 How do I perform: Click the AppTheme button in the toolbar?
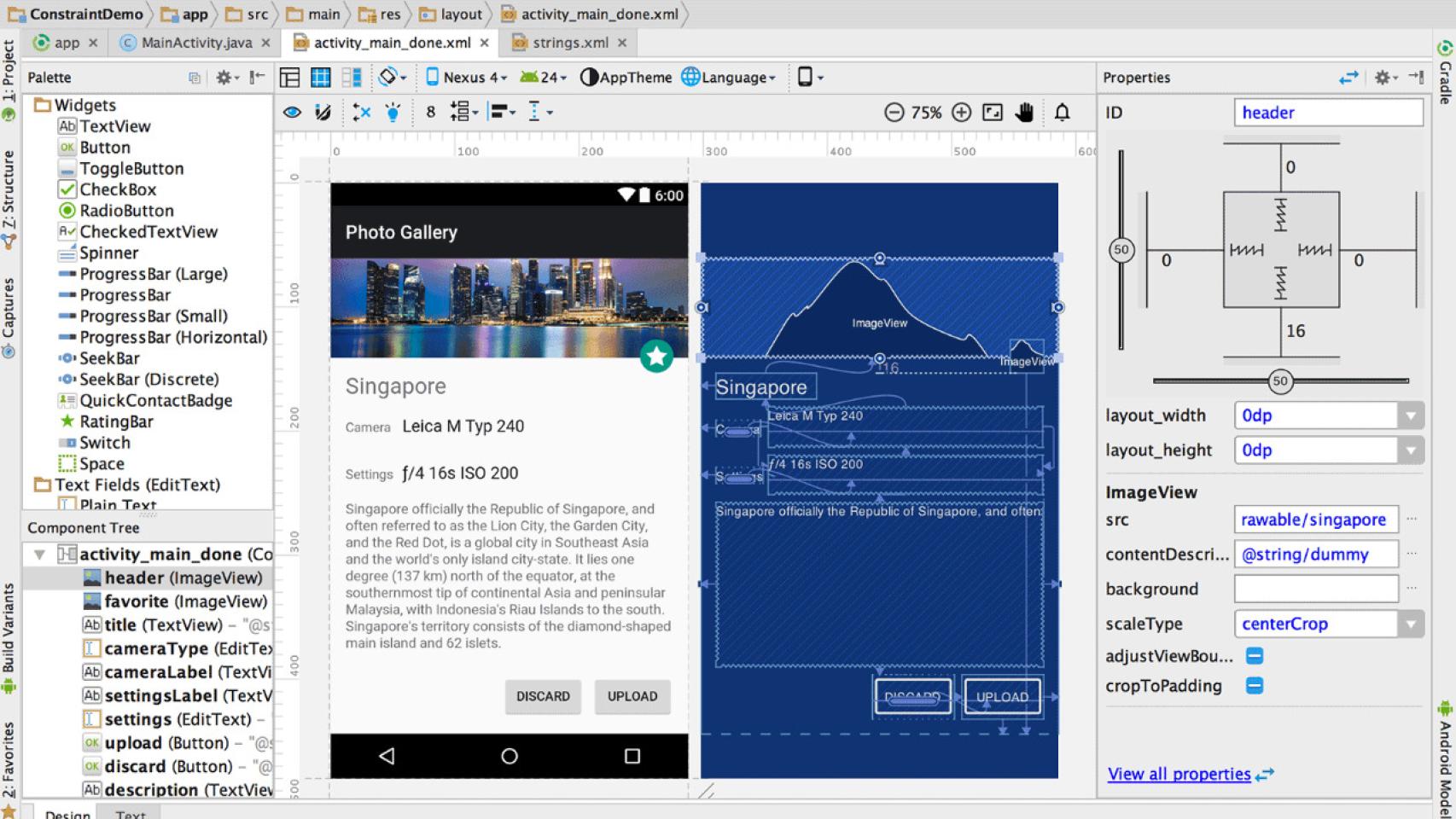pos(627,77)
